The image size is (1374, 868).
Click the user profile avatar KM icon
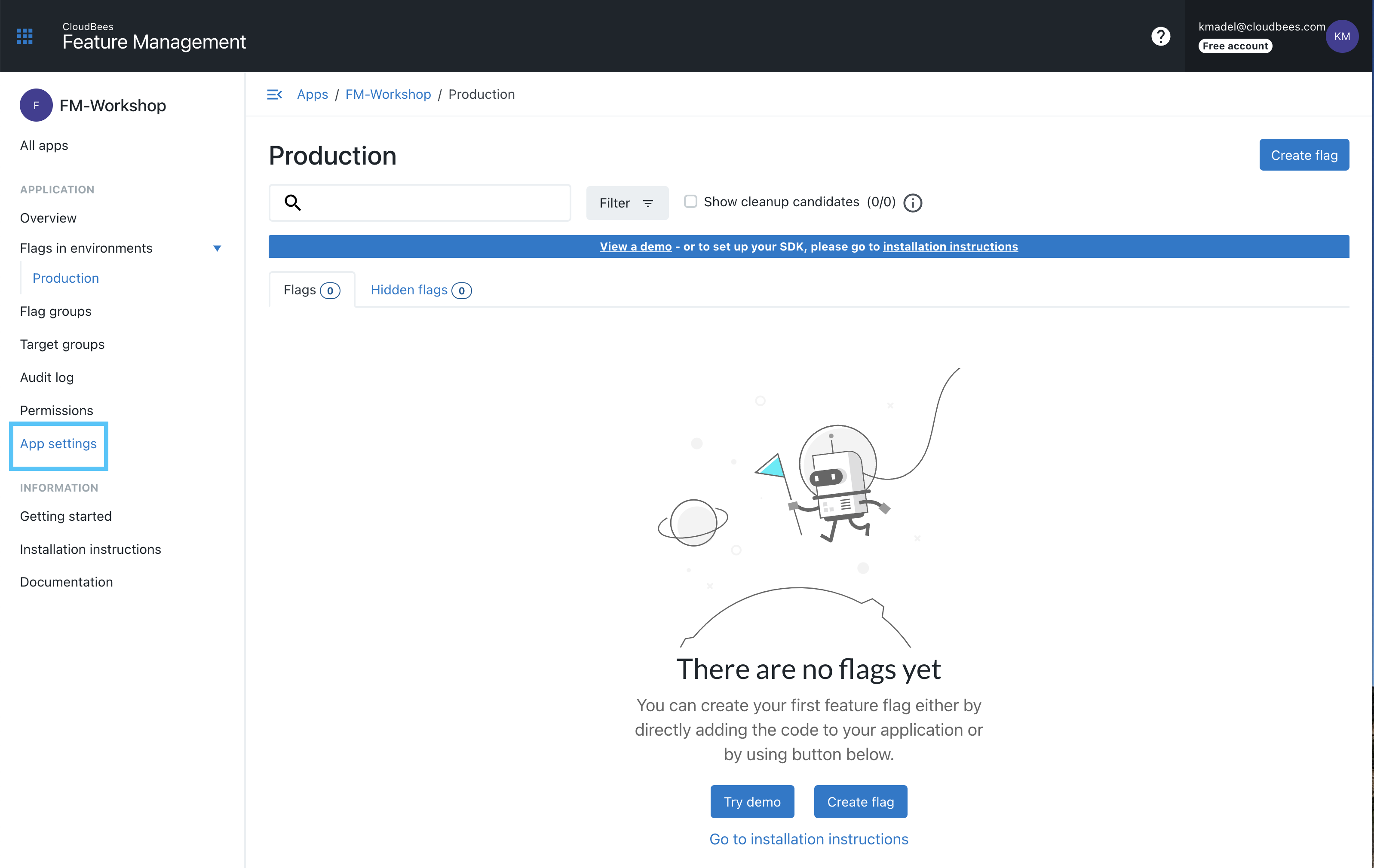tap(1344, 36)
